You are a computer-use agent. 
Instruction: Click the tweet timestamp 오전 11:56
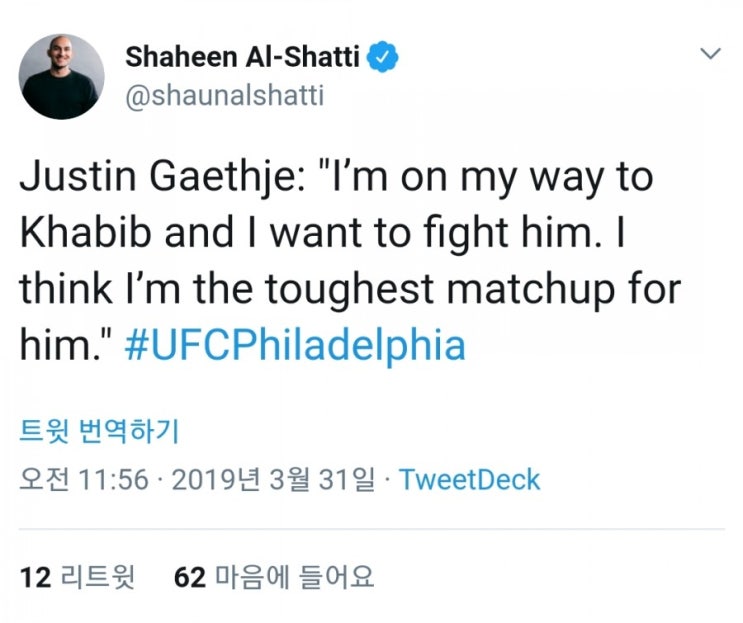pyautogui.click(x=84, y=479)
